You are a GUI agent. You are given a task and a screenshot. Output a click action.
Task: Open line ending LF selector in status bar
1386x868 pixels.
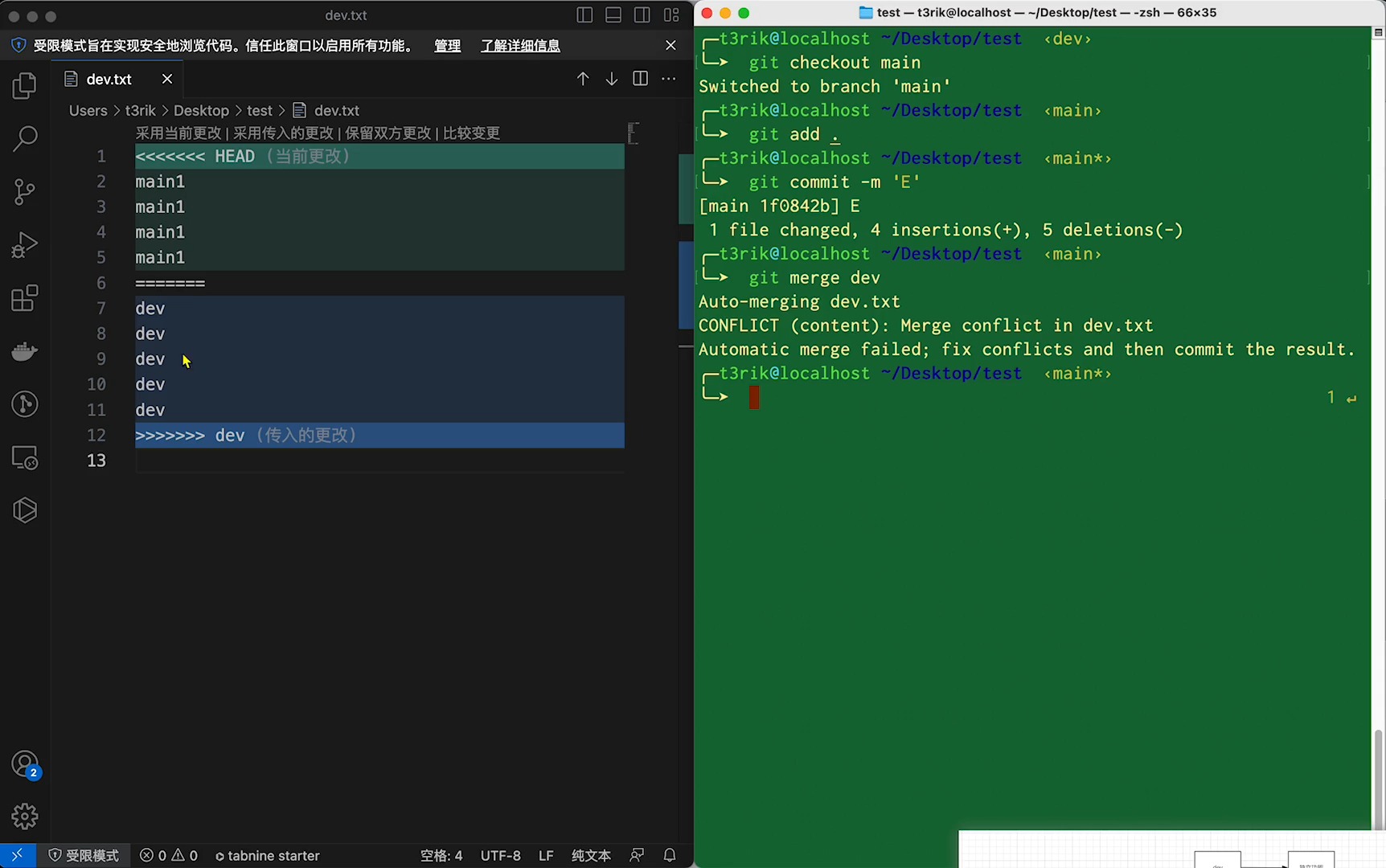[546, 856]
